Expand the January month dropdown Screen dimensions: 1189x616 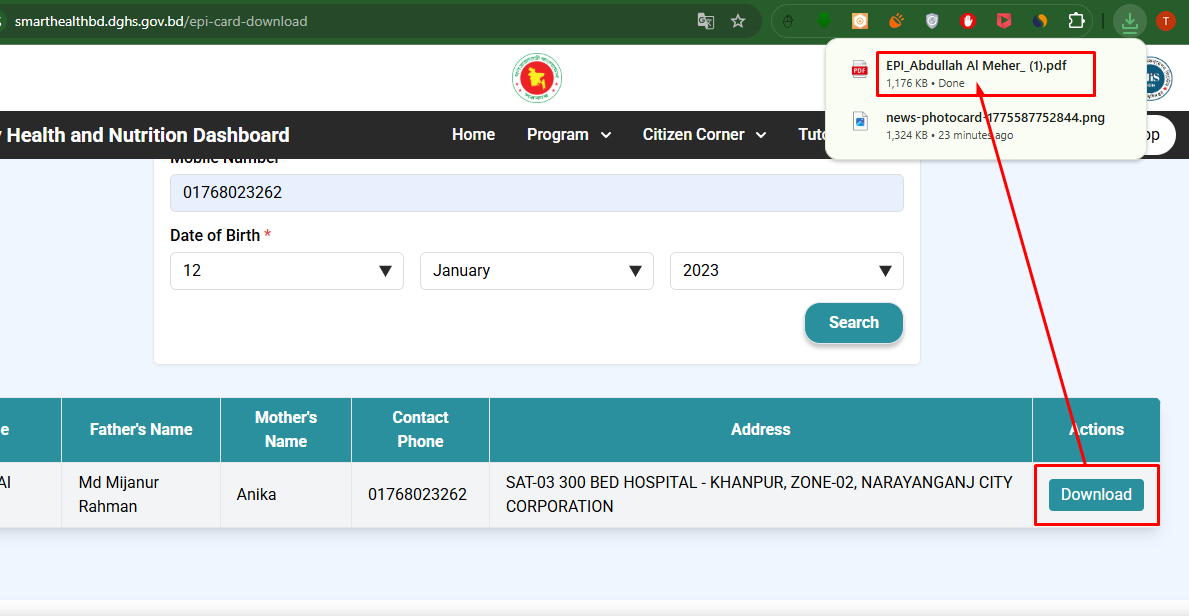tap(536, 271)
